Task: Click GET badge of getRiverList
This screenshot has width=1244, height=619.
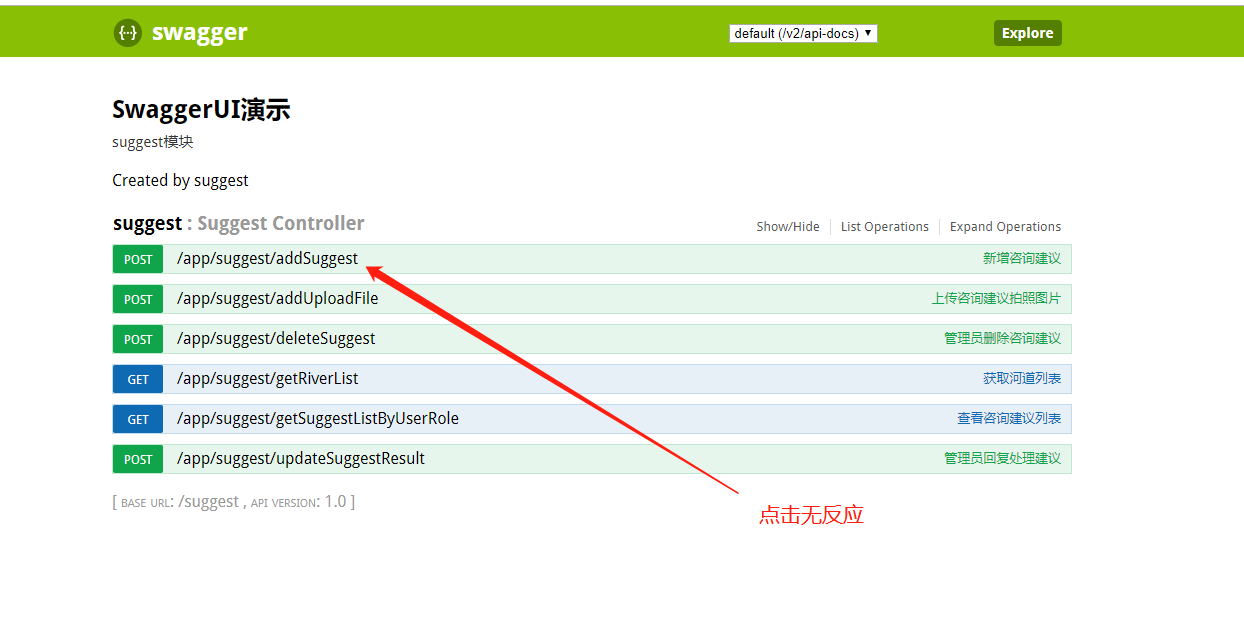Action: point(138,379)
